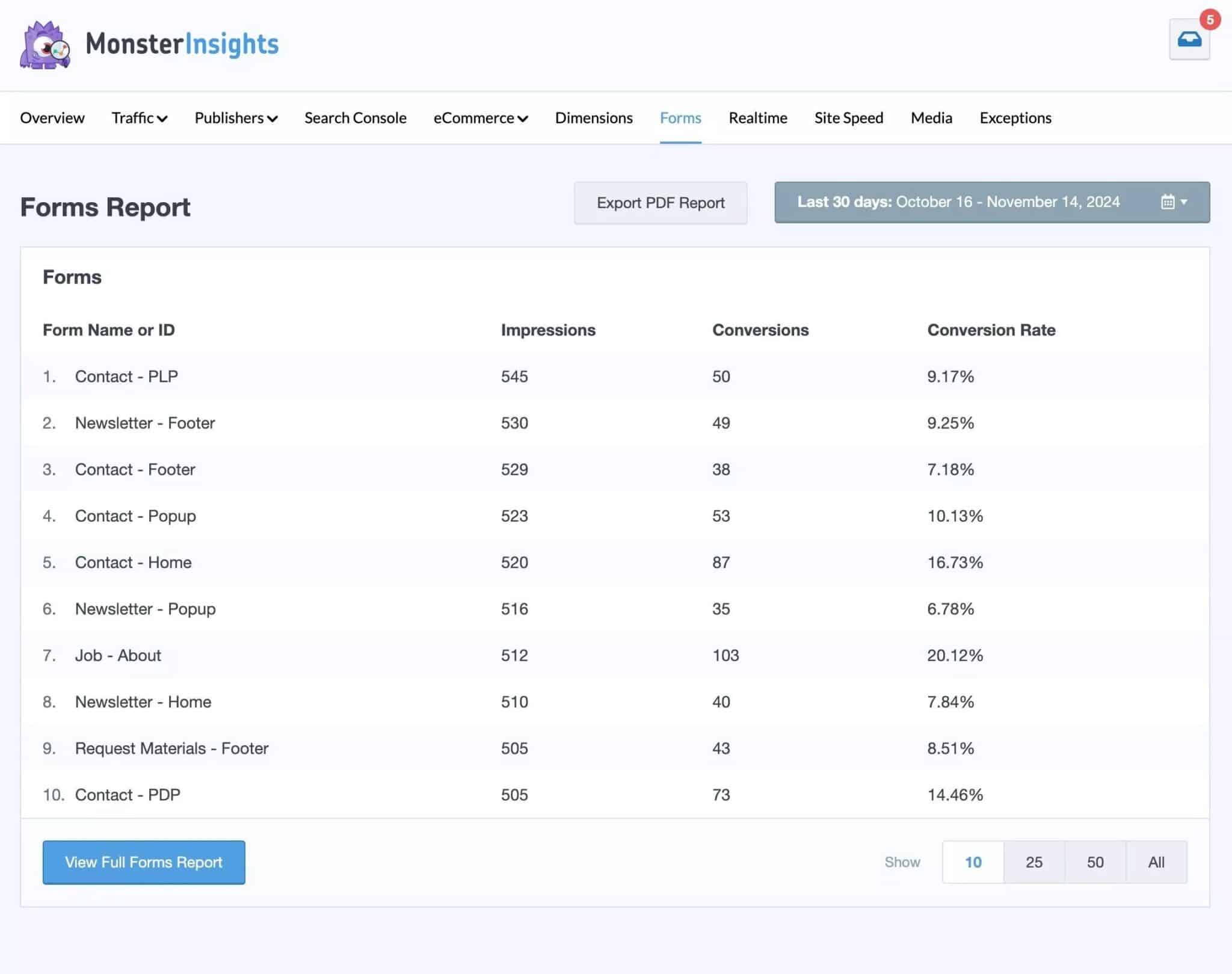Open the Last 30 days date range picker
Image resolution: width=1232 pixels, height=974 pixels.
(962, 202)
